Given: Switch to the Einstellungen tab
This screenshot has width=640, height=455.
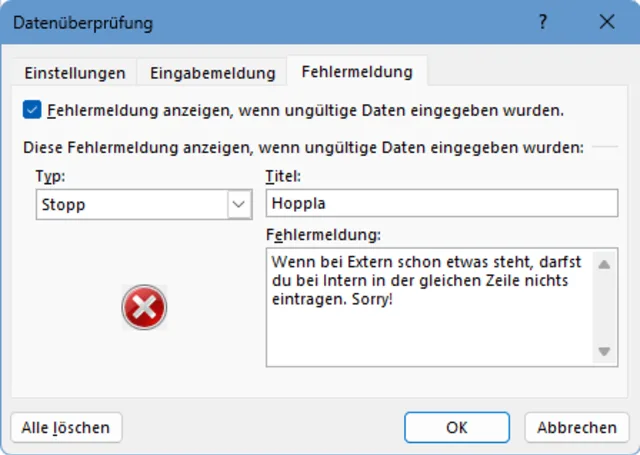Looking at the screenshot, I should pyautogui.click(x=75, y=73).
